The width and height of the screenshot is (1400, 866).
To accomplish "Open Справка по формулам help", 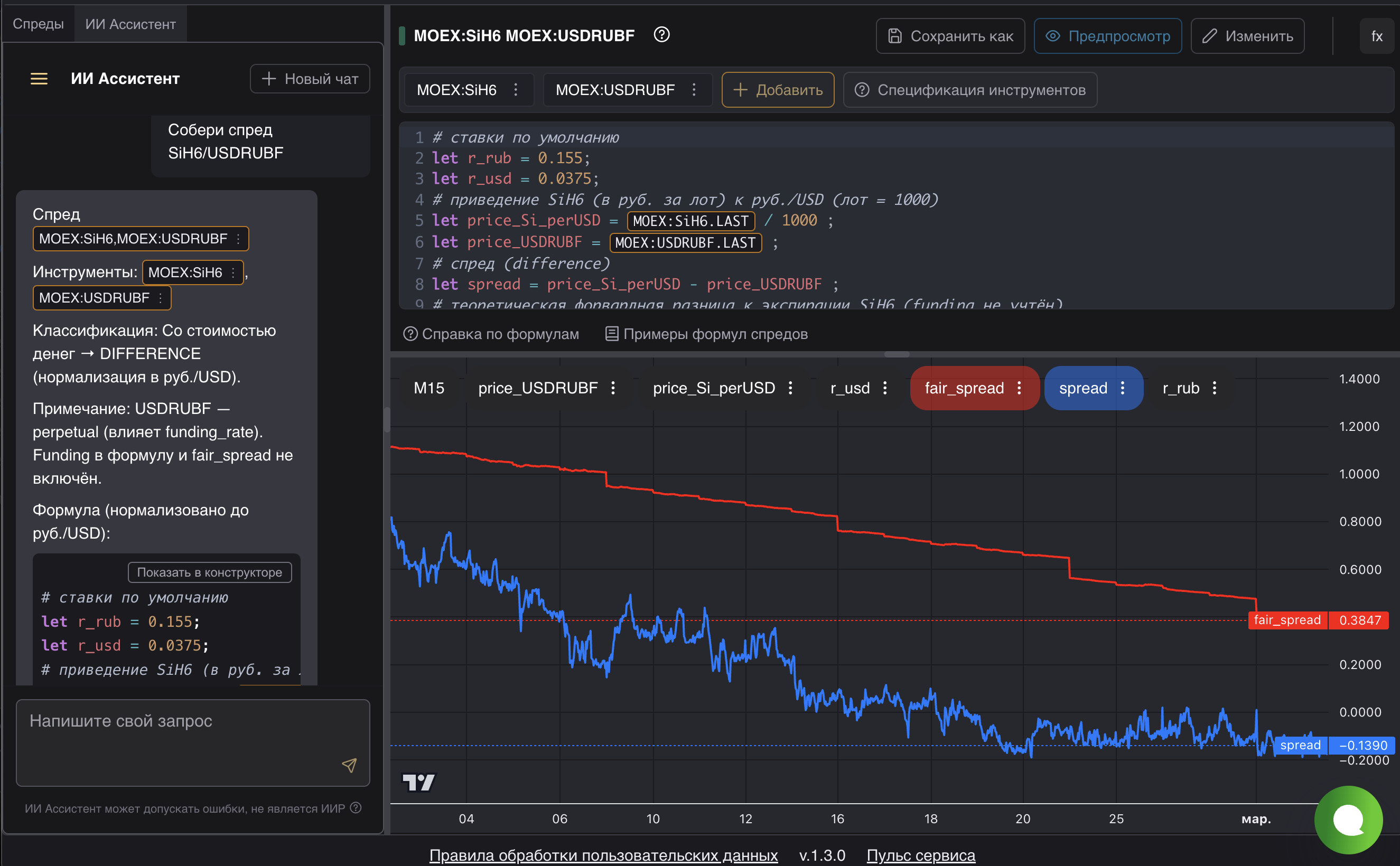I will pyautogui.click(x=492, y=334).
